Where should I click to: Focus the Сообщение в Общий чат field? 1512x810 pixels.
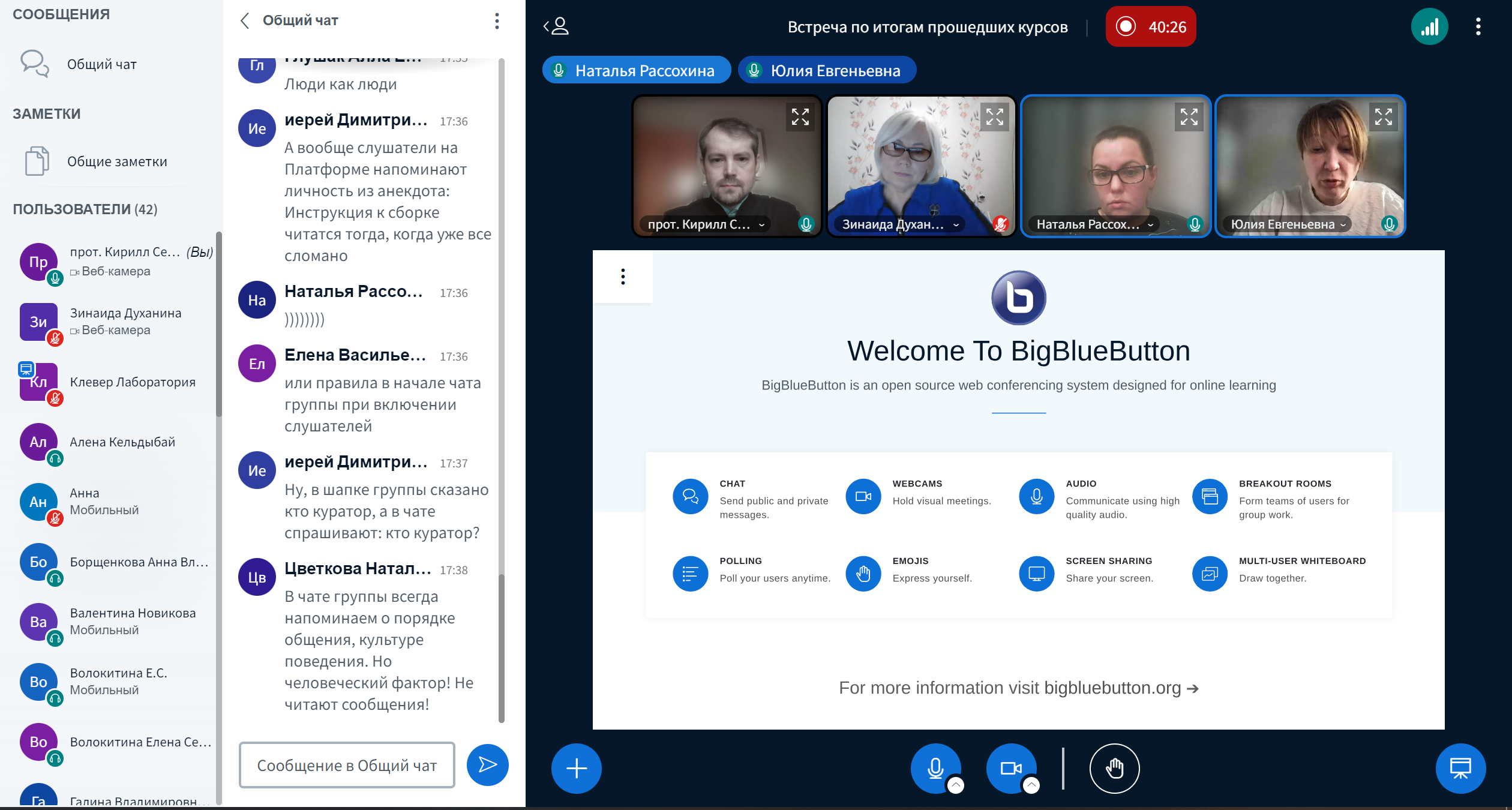point(347,765)
